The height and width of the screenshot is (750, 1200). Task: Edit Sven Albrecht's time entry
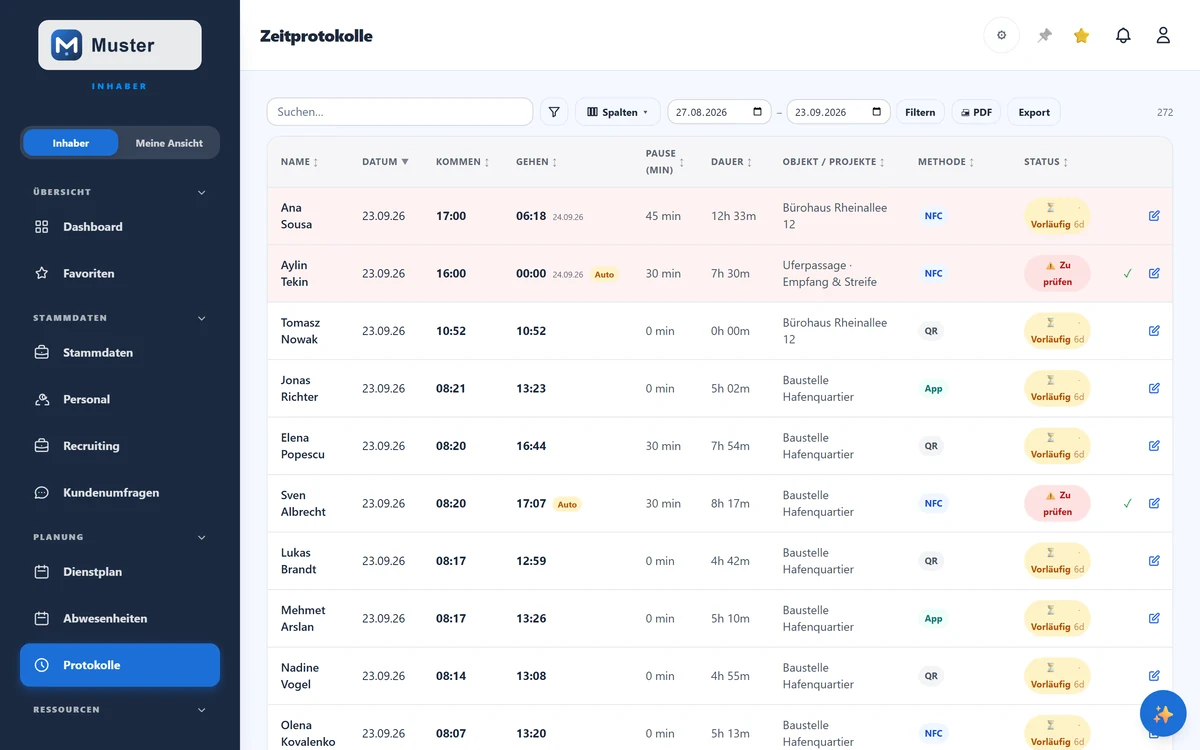[x=1154, y=503]
